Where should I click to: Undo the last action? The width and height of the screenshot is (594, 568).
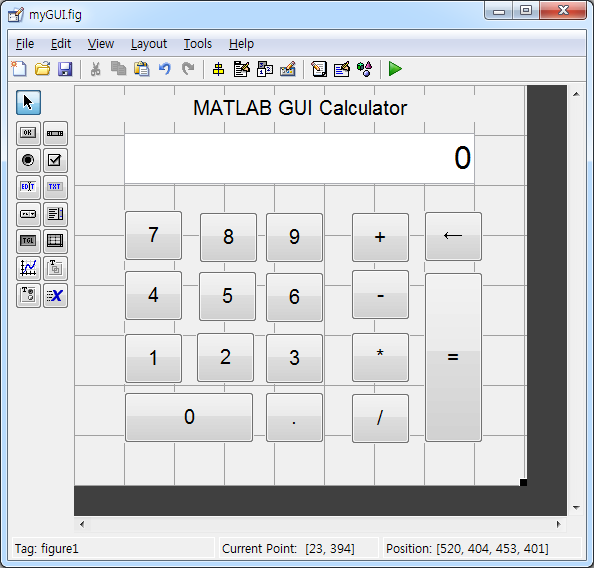pos(165,69)
